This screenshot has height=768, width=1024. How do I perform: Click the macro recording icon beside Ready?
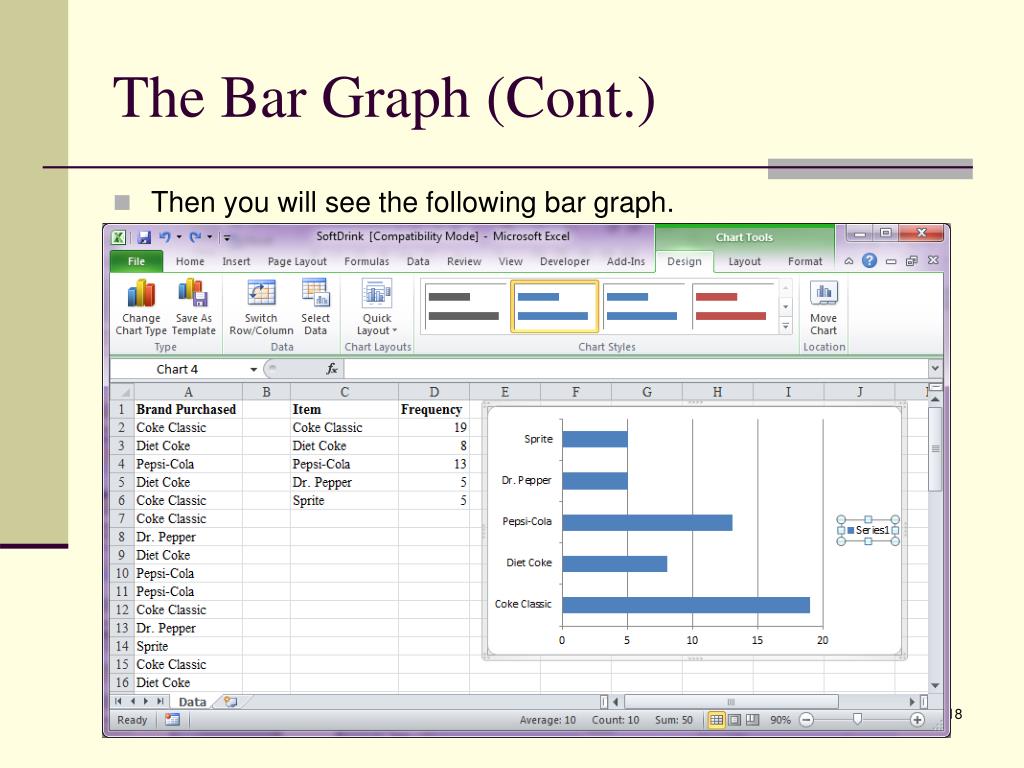tap(172, 719)
